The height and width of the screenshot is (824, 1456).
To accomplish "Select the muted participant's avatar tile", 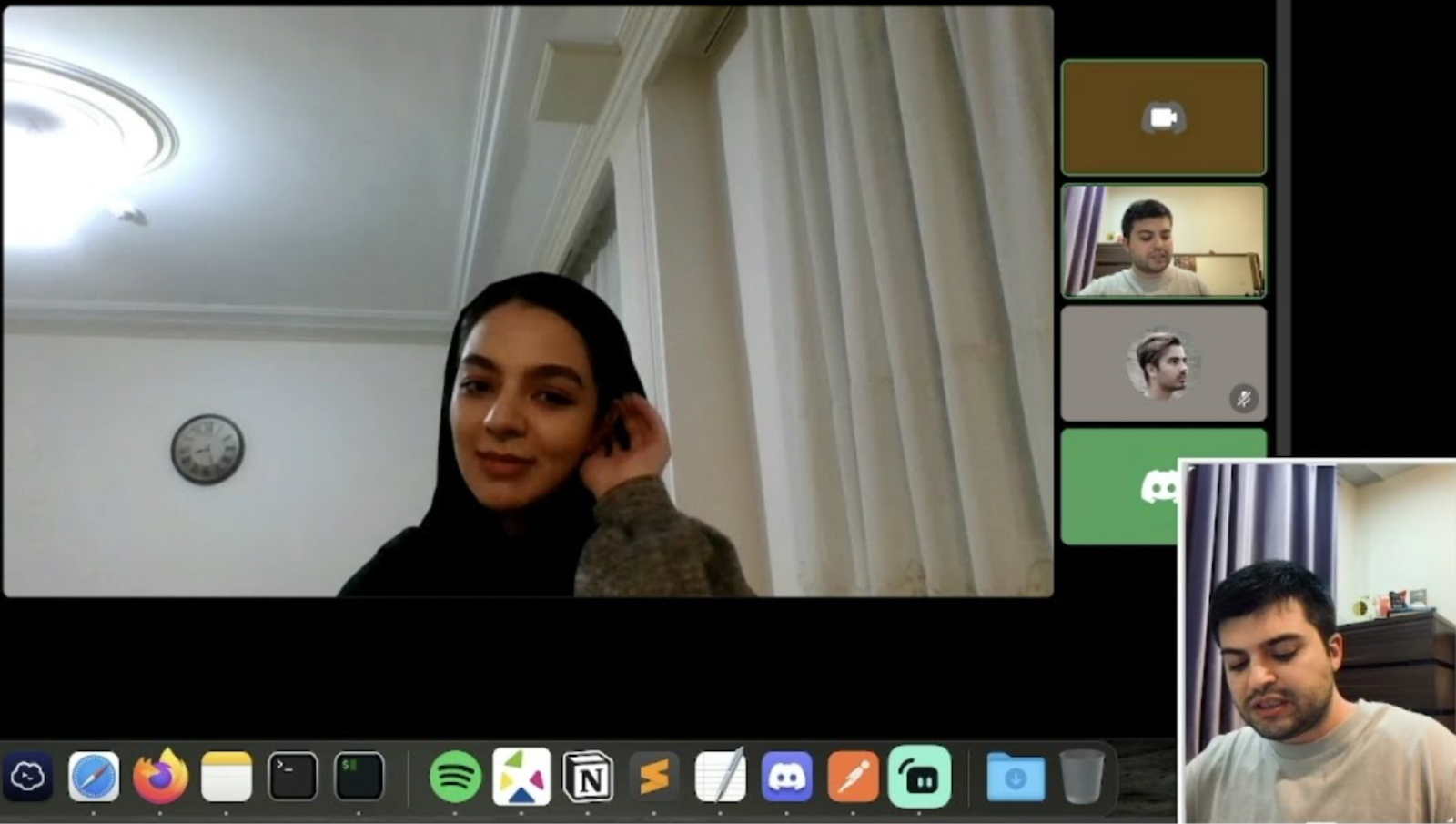I will point(1163,363).
